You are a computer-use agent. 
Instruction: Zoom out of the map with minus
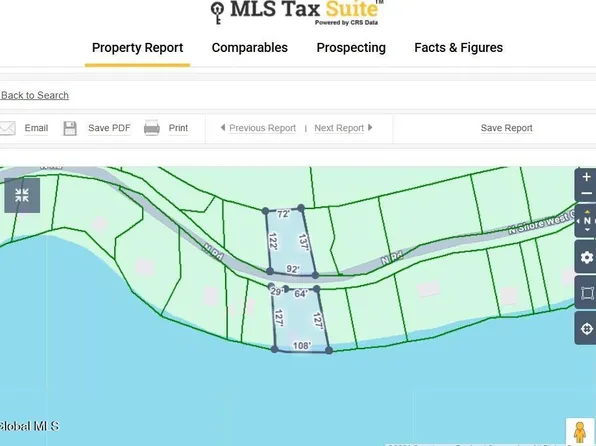(x=586, y=194)
